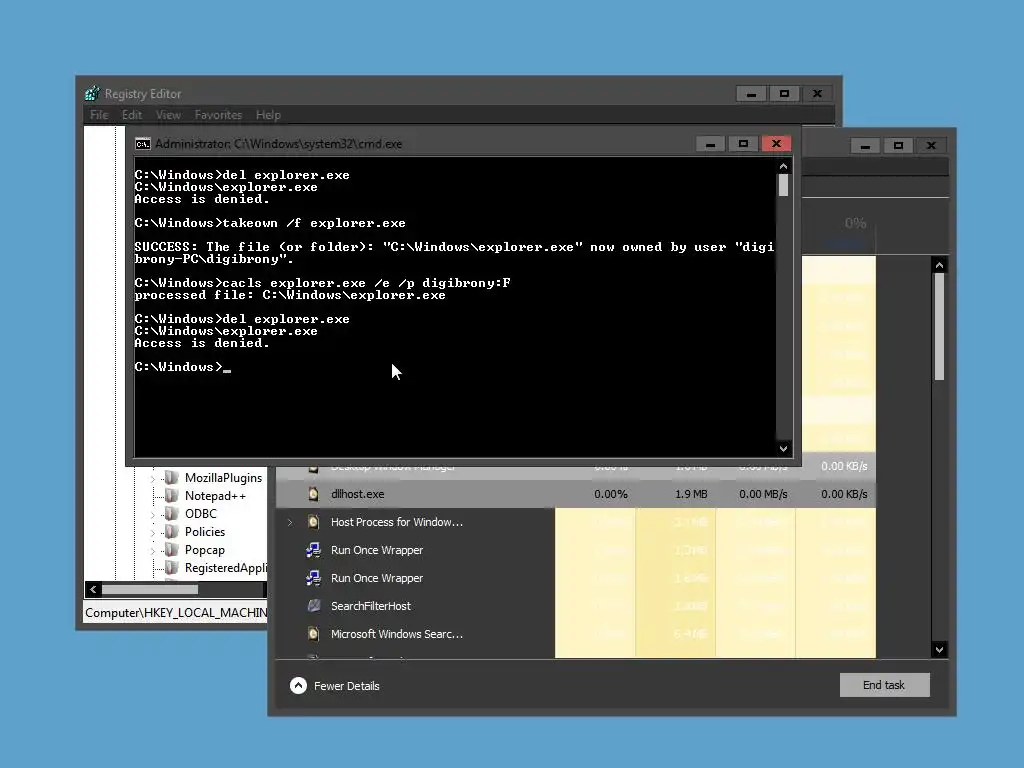Click the Registry Editor title bar icon

click(x=92, y=93)
